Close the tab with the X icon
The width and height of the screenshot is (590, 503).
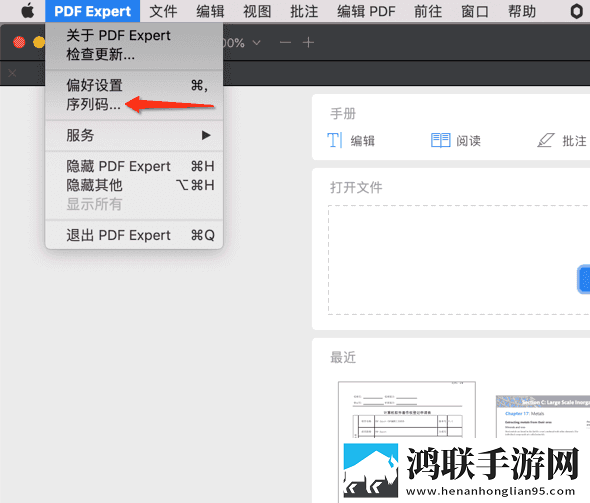(12, 73)
